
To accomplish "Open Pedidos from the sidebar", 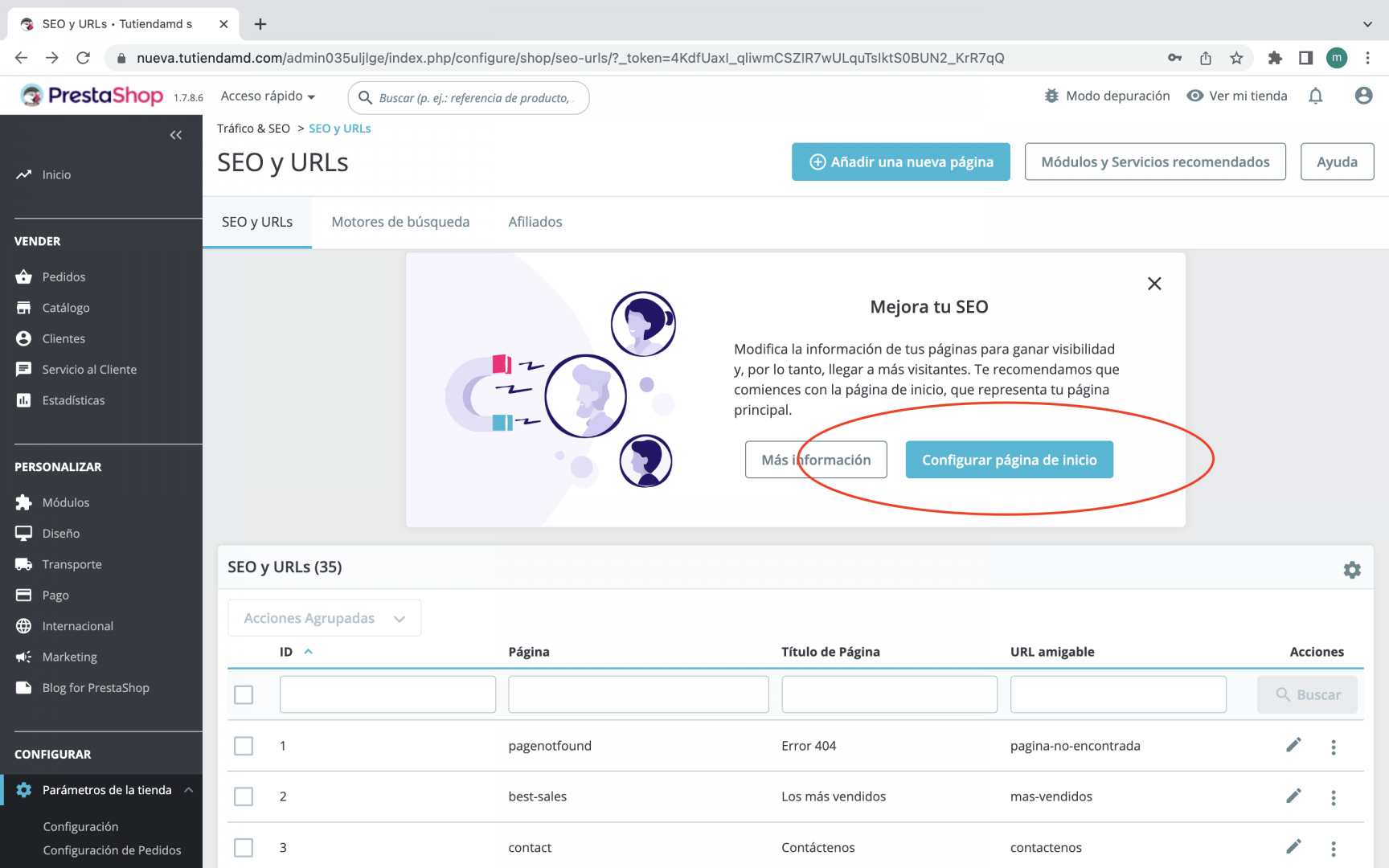I will (64, 276).
